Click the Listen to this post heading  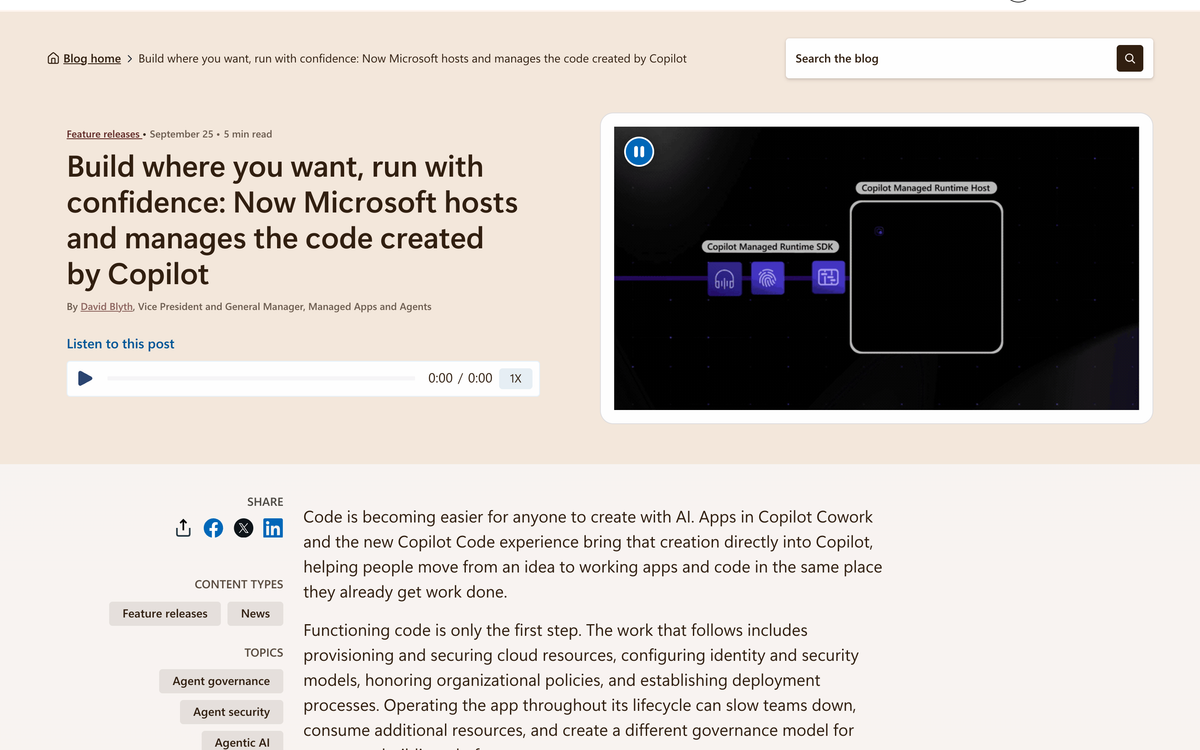coord(120,344)
